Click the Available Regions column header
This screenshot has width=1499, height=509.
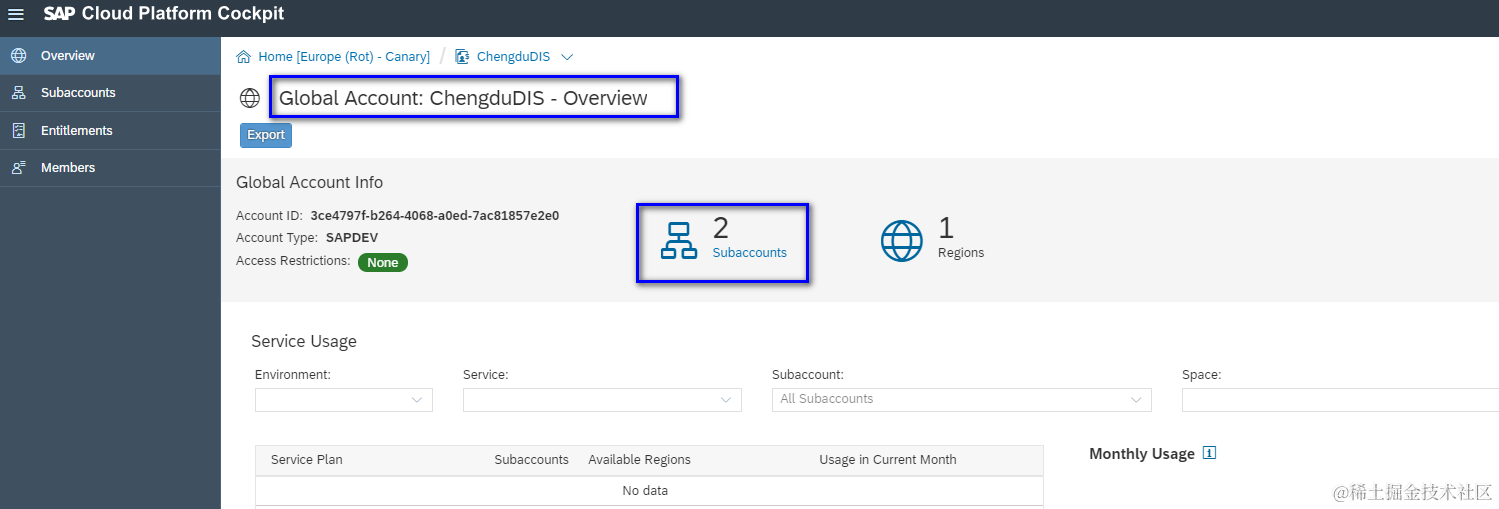[x=640, y=460]
